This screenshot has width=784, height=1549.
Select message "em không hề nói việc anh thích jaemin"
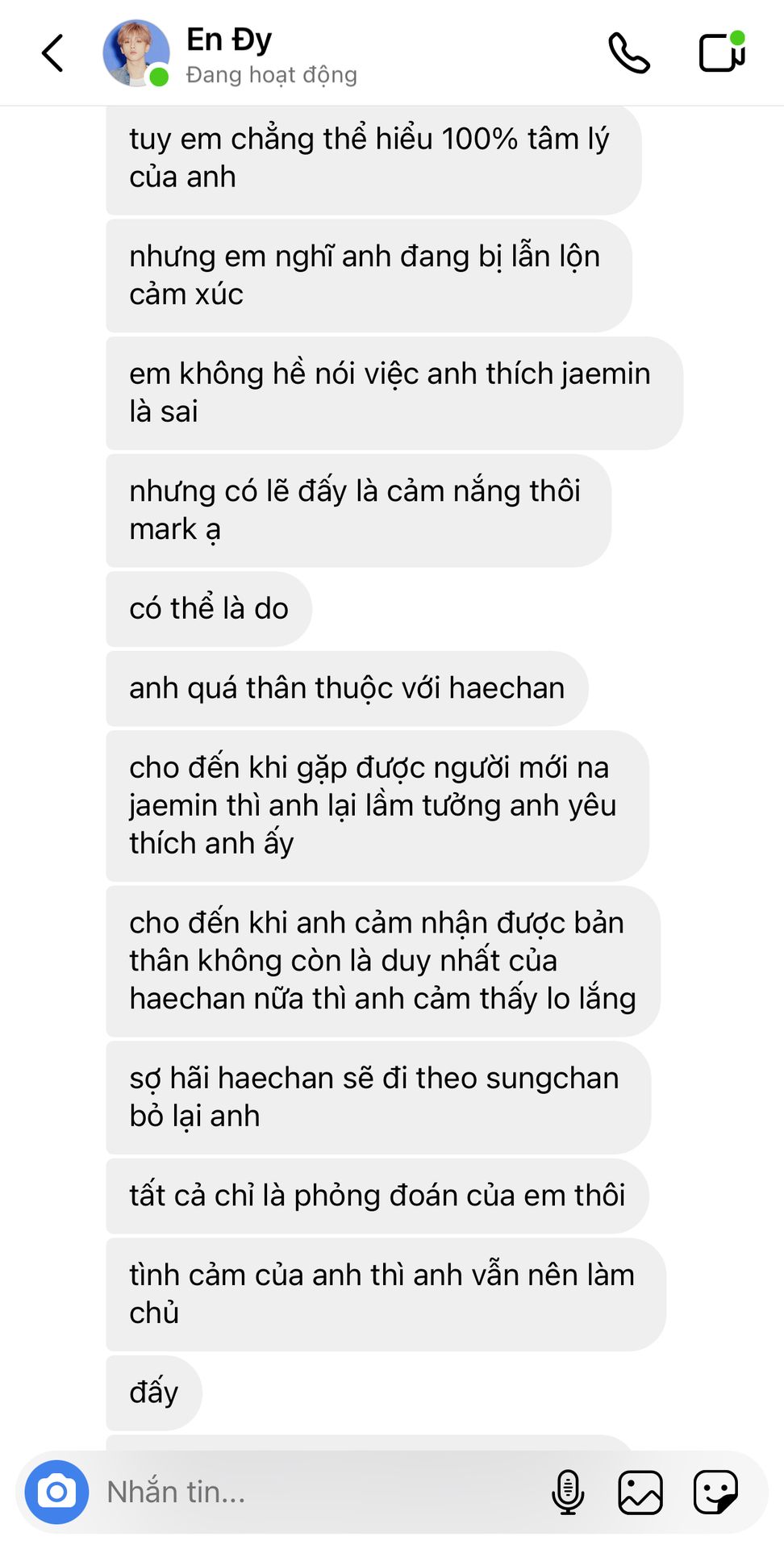[394, 393]
